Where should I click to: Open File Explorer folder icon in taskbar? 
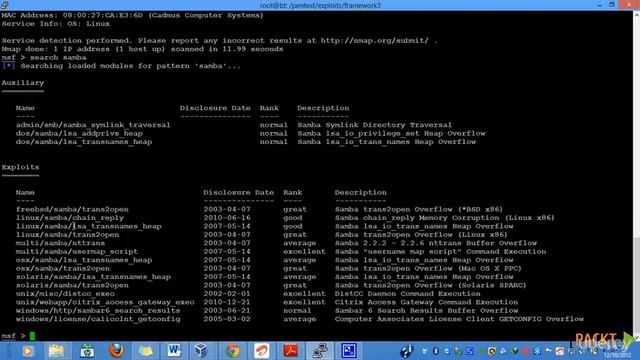tap(56, 351)
